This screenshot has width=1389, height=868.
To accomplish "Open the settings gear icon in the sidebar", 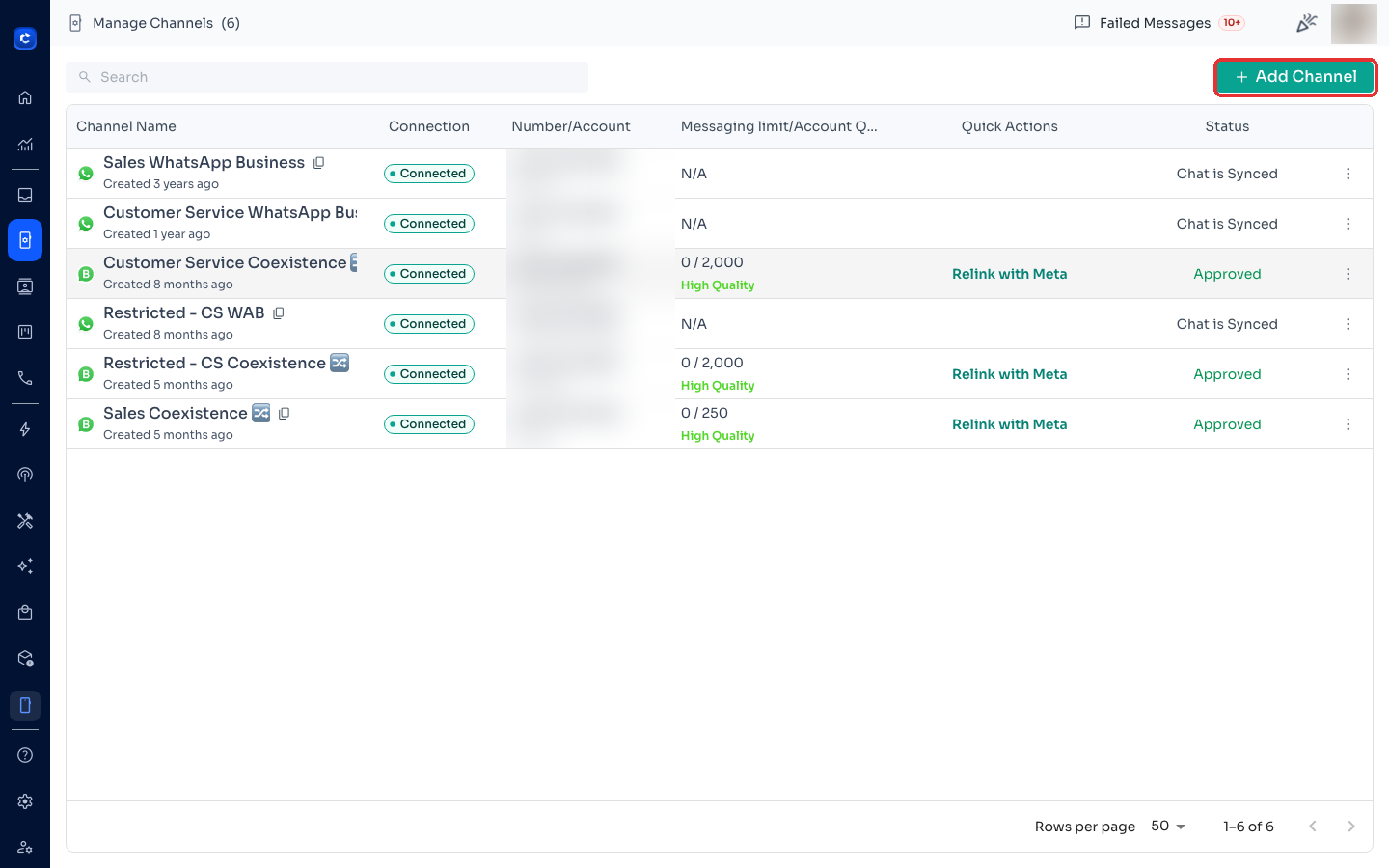I will 25,801.
